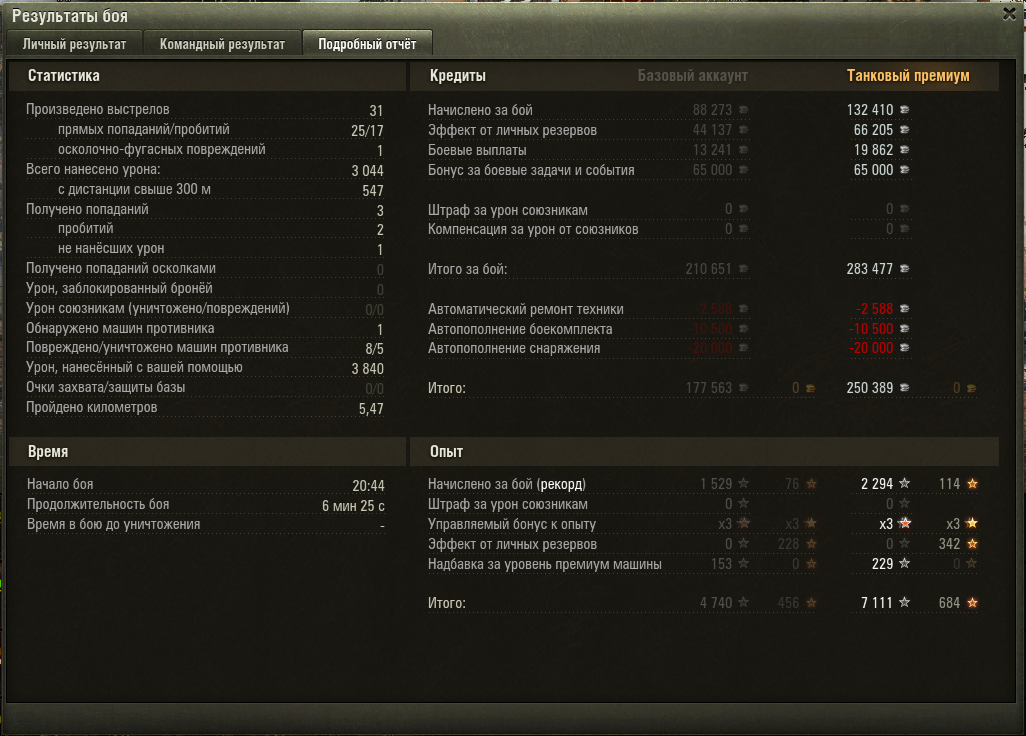Viewport: 1026px width, 736px height.
Task: Click the Управляемый бонус к опыту row label
Action: [x=512, y=525]
